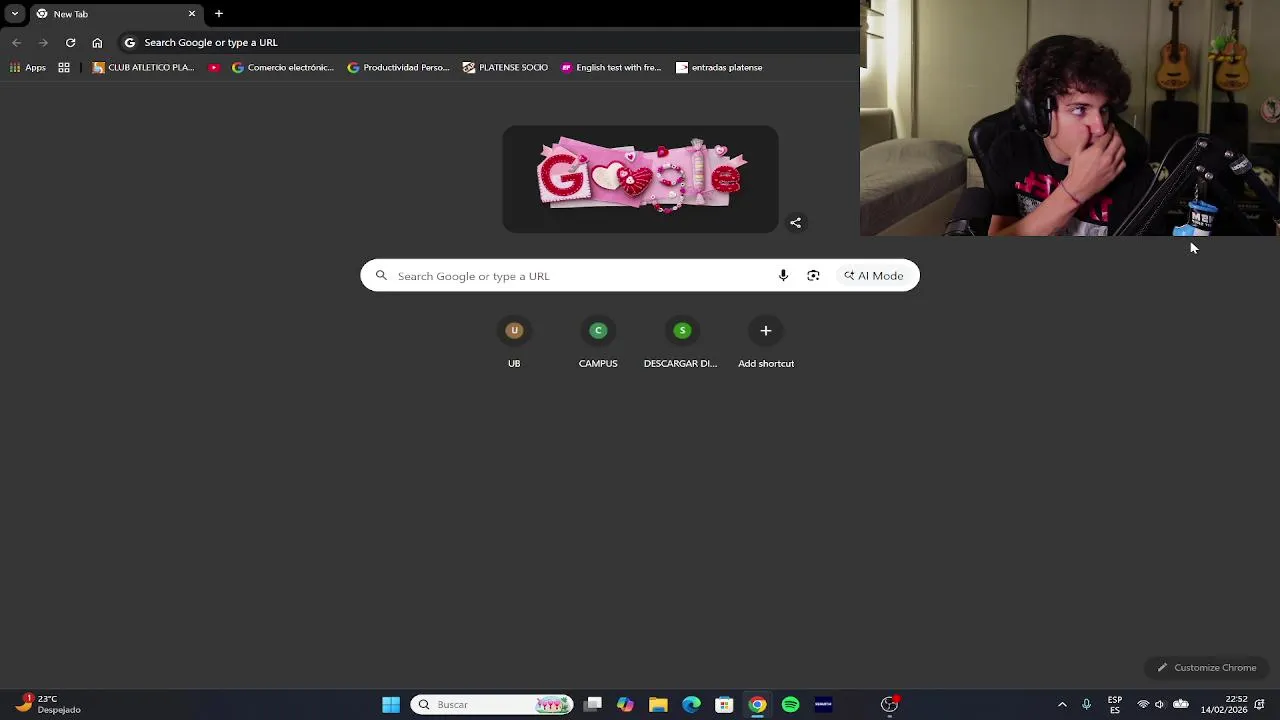1280x720 pixels.
Task: Click the taskbar Buscar search field
Action: click(492, 705)
